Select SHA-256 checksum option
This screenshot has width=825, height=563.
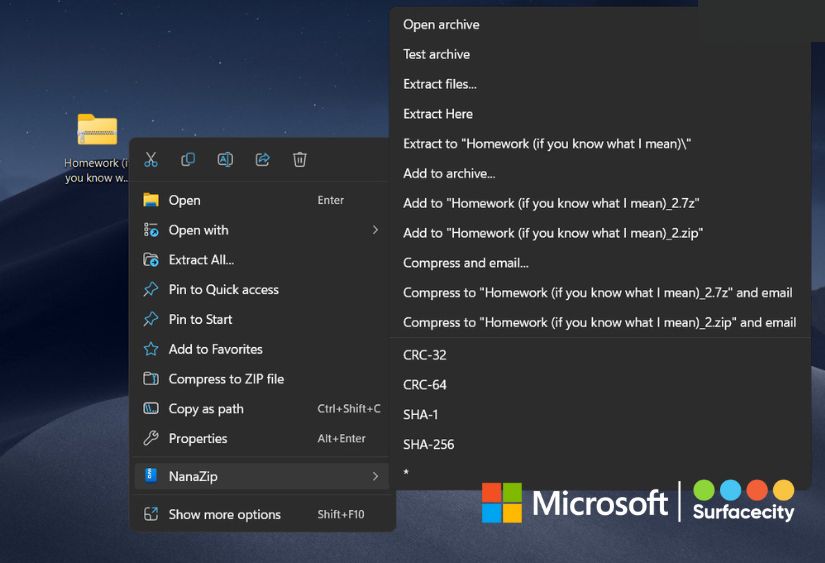coord(428,445)
